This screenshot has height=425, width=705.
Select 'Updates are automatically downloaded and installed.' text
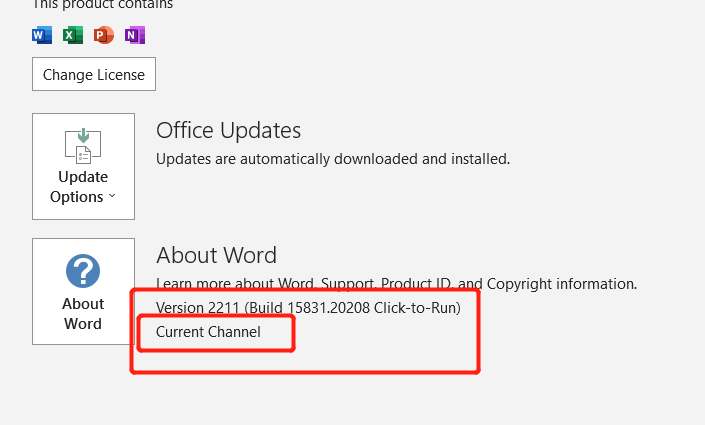click(x=333, y=159)
